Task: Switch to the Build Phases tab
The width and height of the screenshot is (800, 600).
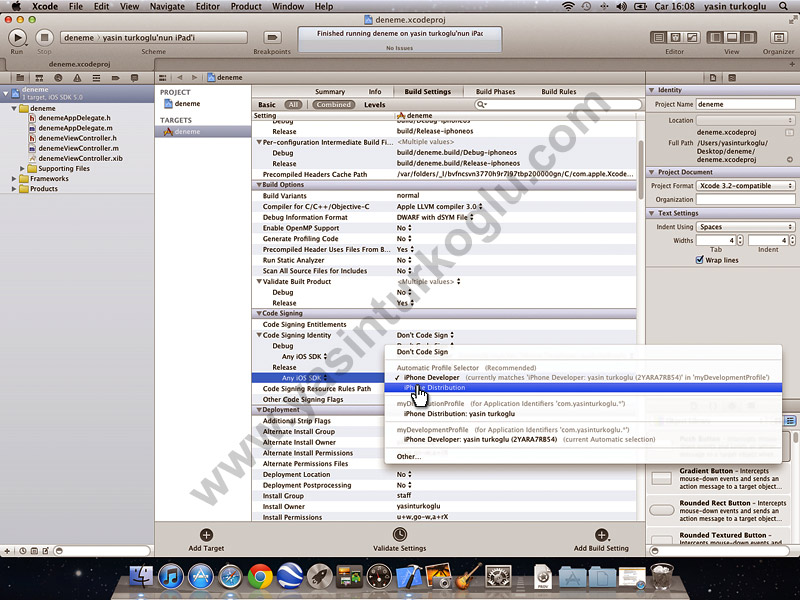Action: [x=495, y=92]
